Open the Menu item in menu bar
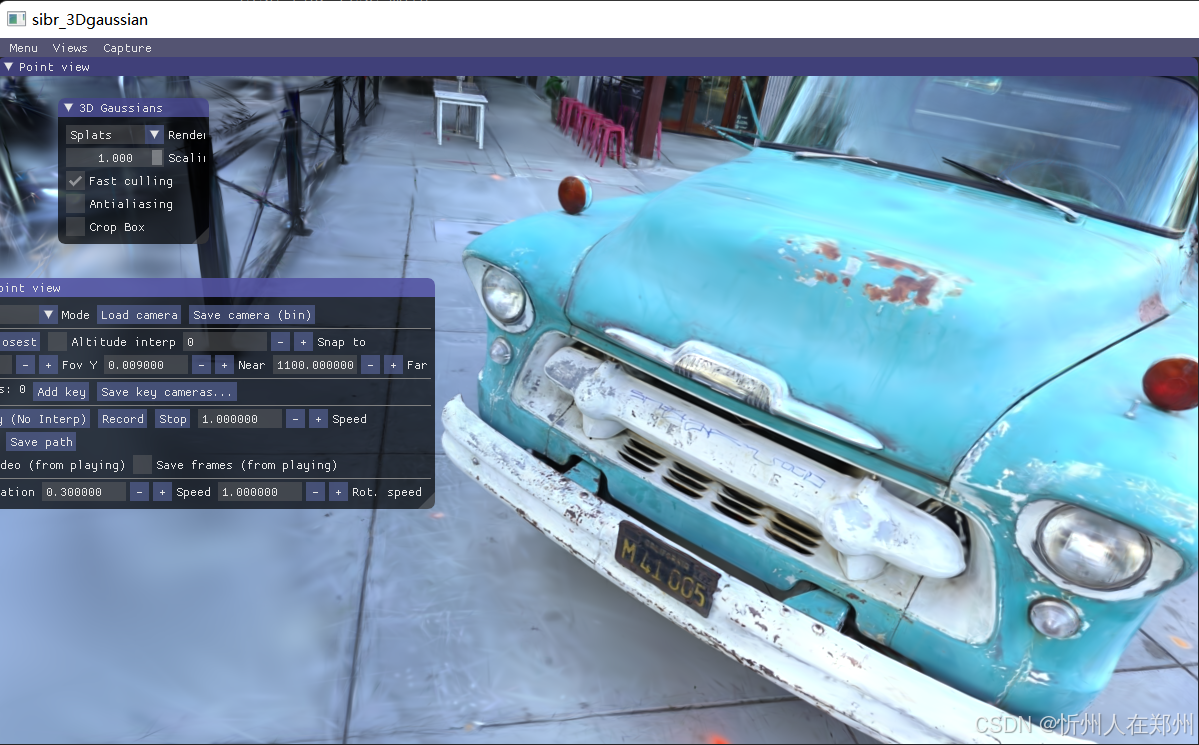Image resolution: width=1199 pixels, height=745 pixels. (x=23, y=47)
